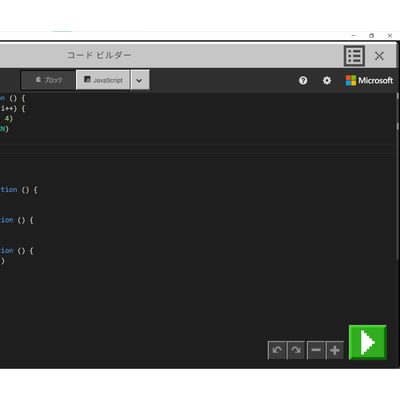Viewport: 400px width, 400px height.
Task: Zoom in the code editor with plus
Action: tap(335, 350)
